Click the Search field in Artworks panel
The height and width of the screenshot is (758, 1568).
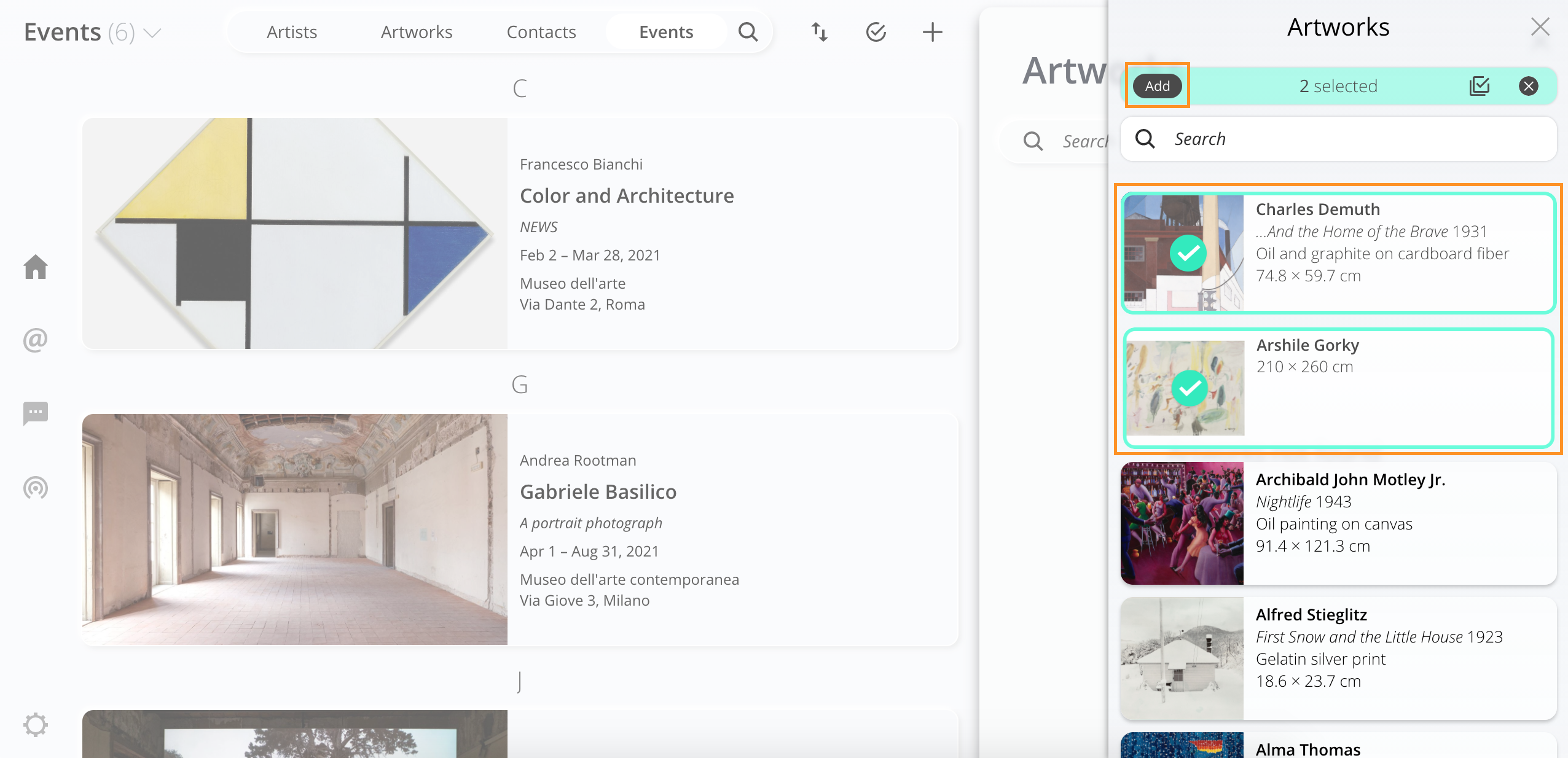click(x=1338, y=139)
